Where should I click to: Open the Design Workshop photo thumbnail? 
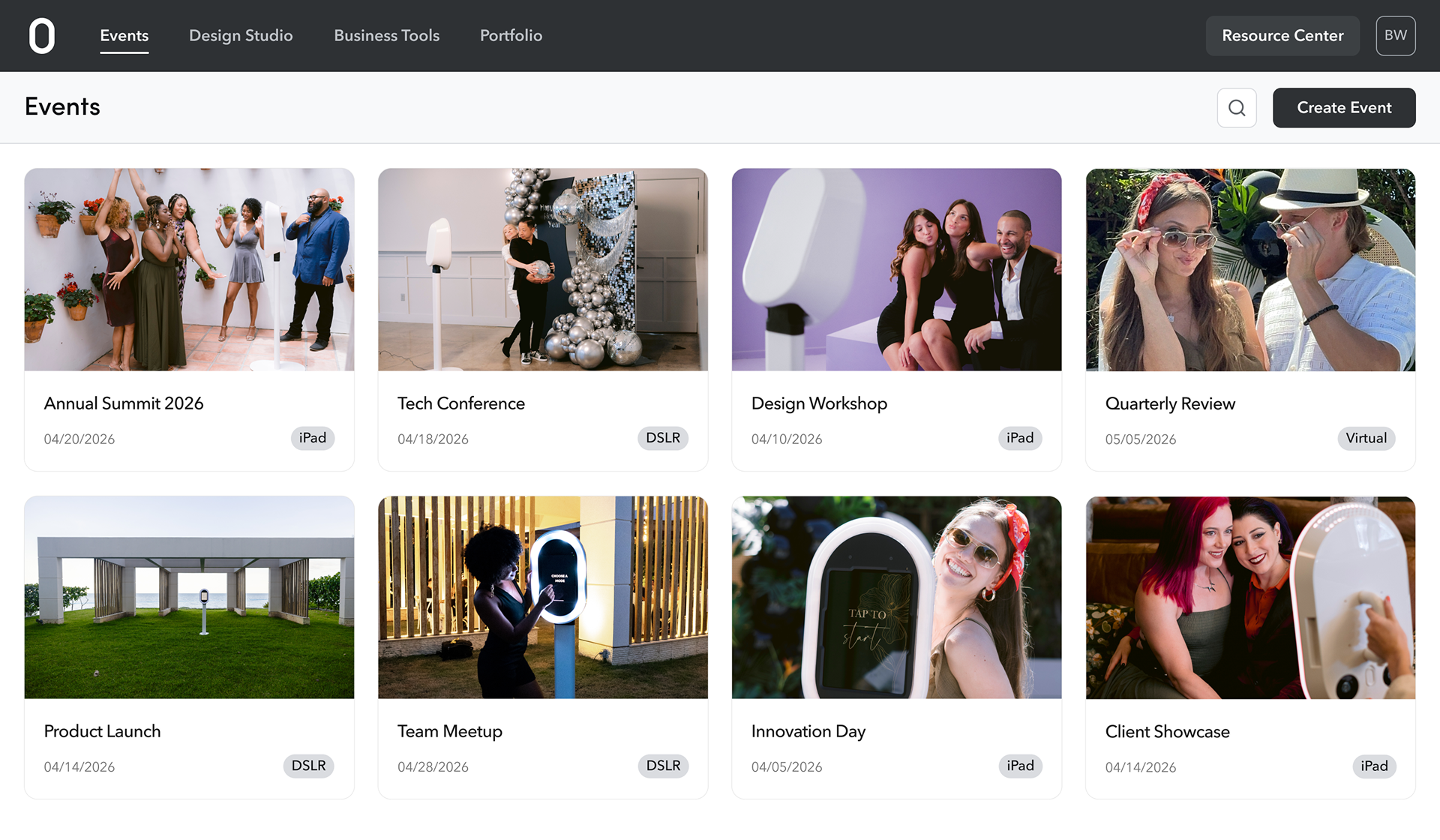click(897, 270)
